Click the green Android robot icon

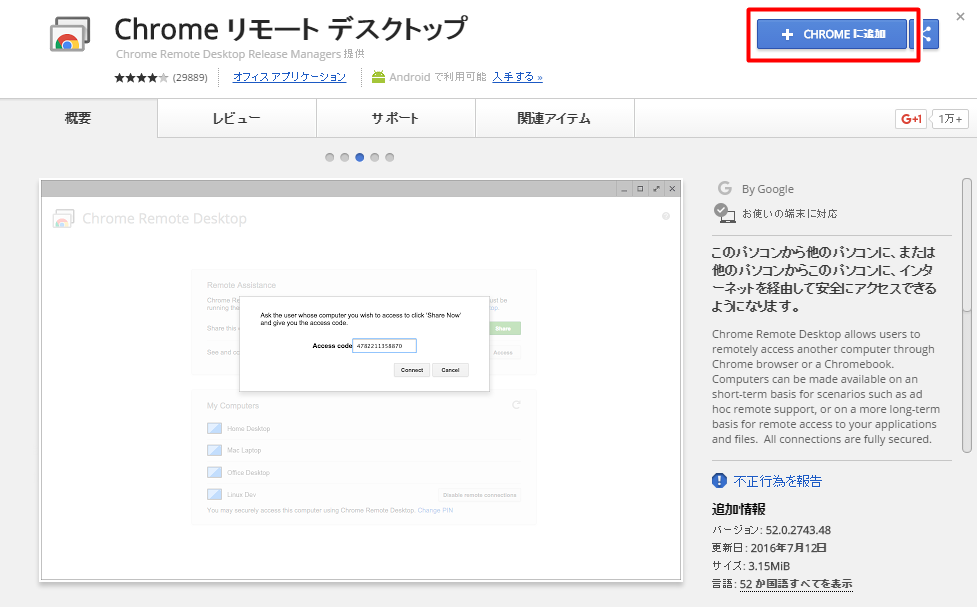378,77
